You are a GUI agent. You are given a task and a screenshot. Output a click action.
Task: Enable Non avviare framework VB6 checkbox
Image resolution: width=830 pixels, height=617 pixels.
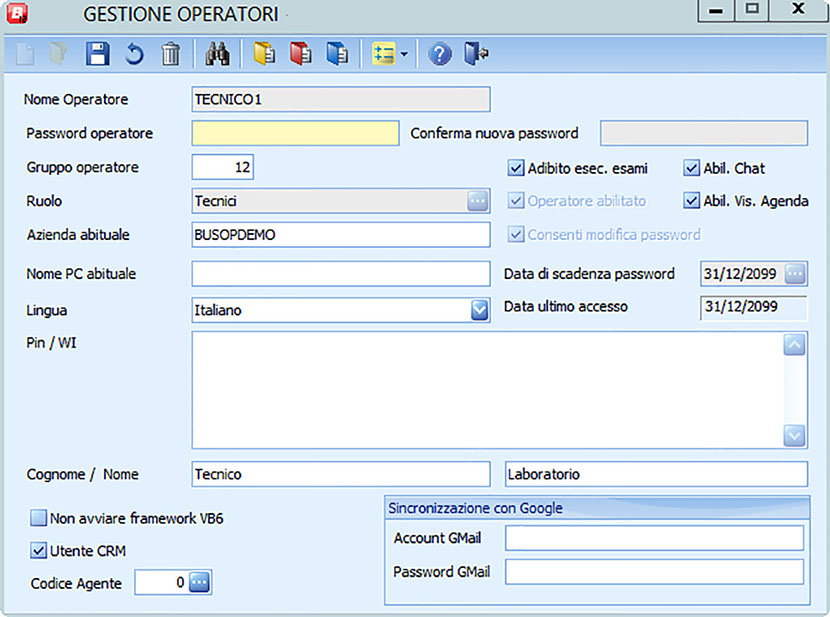(39, 519)
